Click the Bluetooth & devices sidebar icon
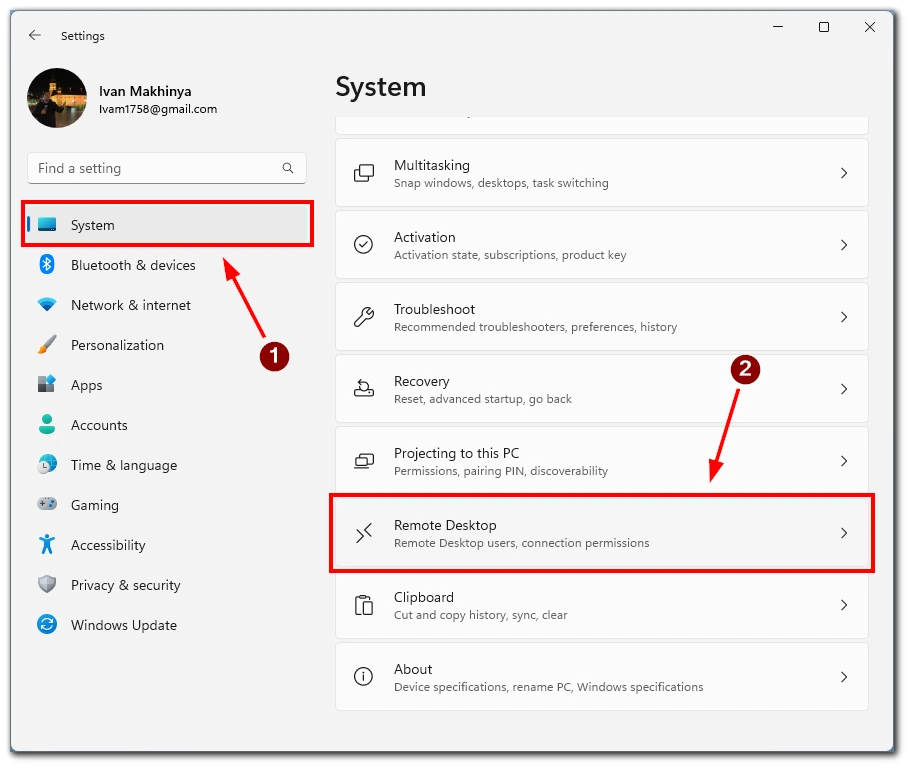This screenshot has height=770, width=912. (x=47, y=265)
